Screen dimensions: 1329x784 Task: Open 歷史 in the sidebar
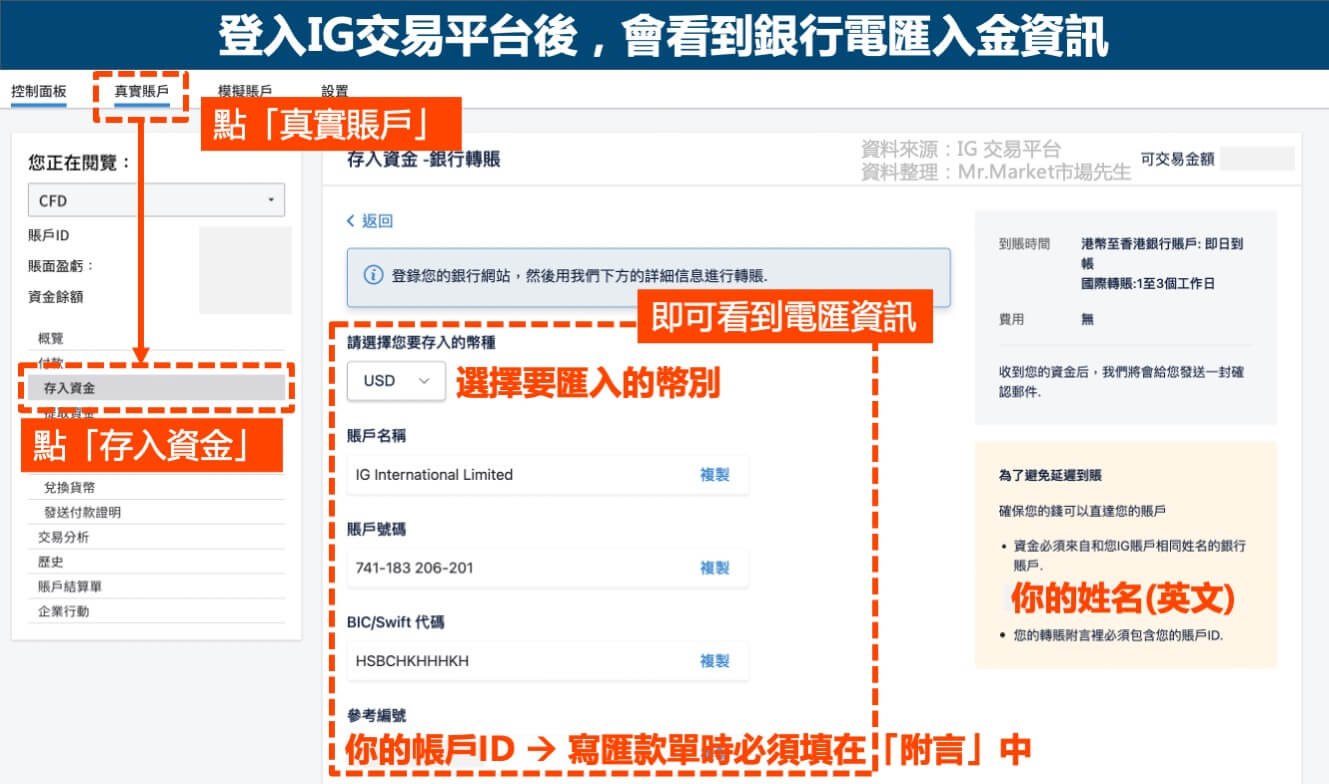coord(51,562)
